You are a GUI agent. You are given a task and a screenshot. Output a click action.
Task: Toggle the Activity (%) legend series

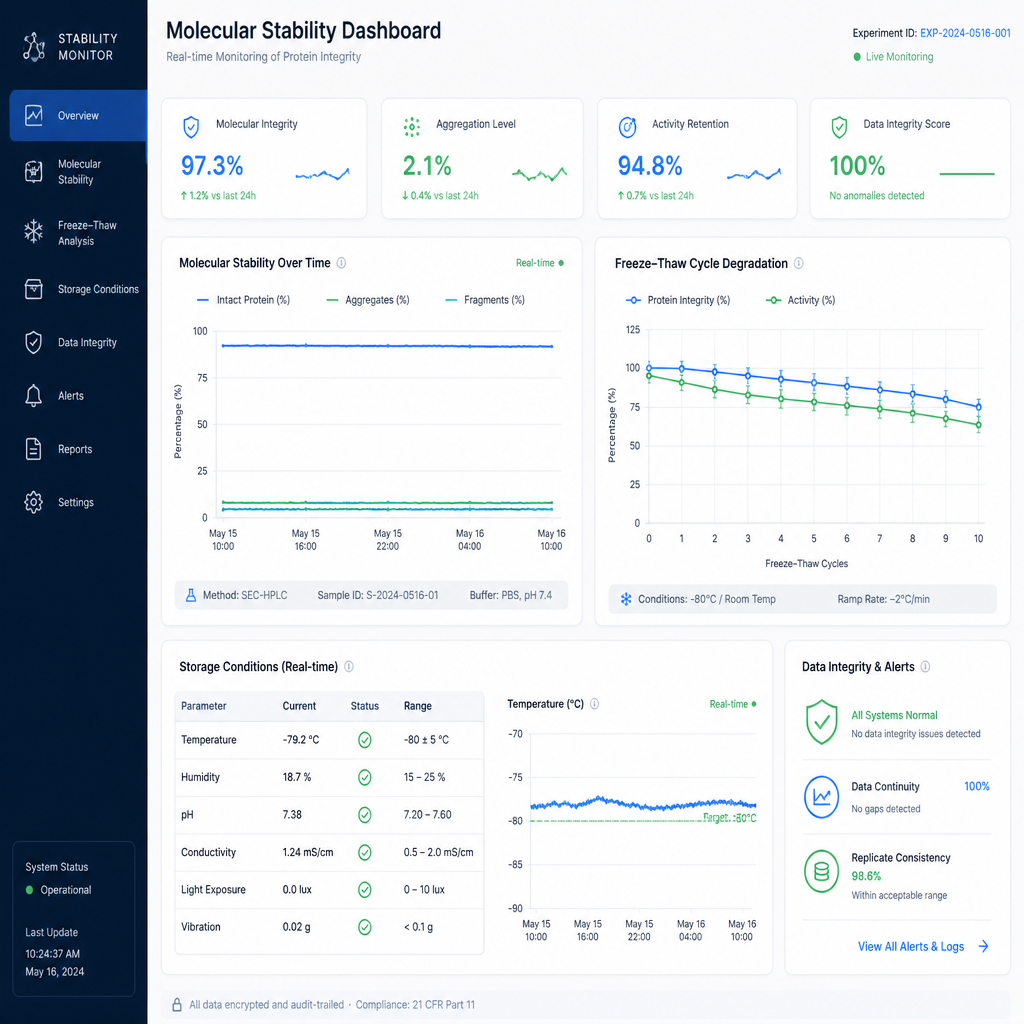pyautogui.click(x=801, y=300)
